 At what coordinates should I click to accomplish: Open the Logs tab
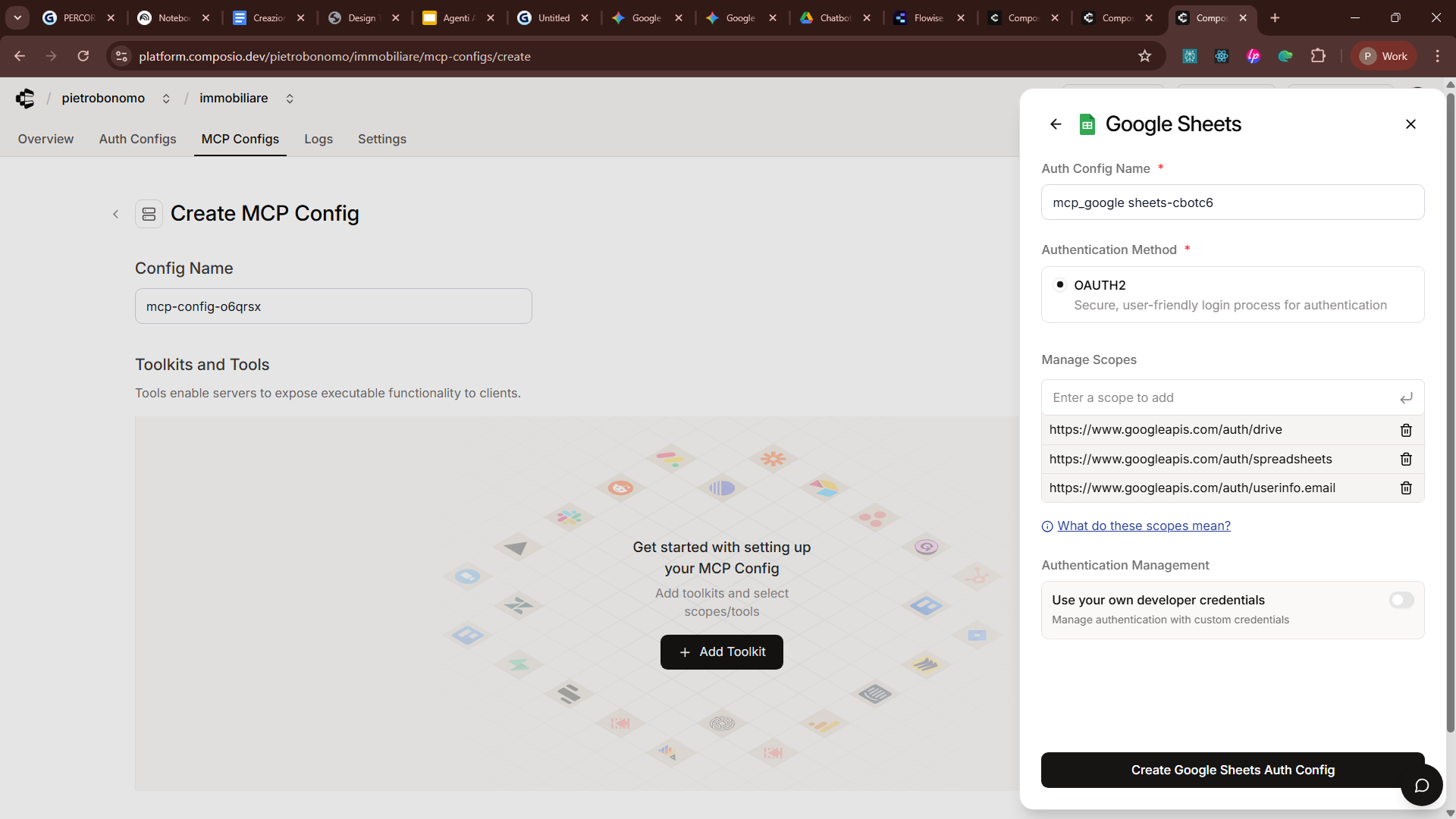318,139
